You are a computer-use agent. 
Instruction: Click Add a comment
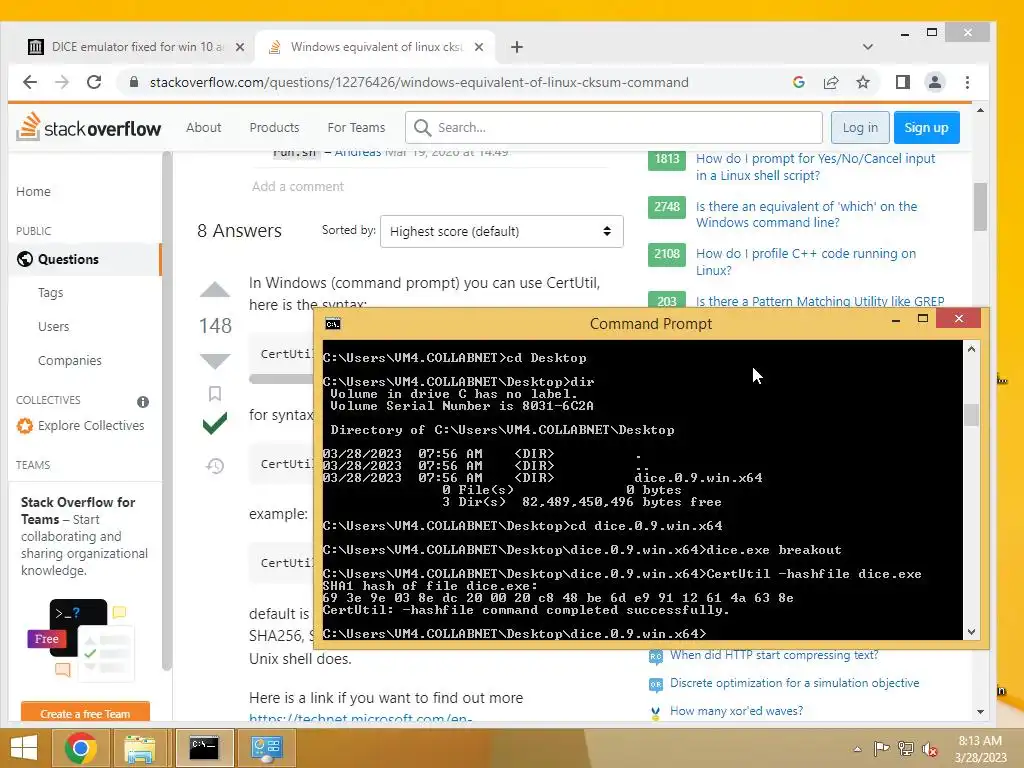(298, 187)
